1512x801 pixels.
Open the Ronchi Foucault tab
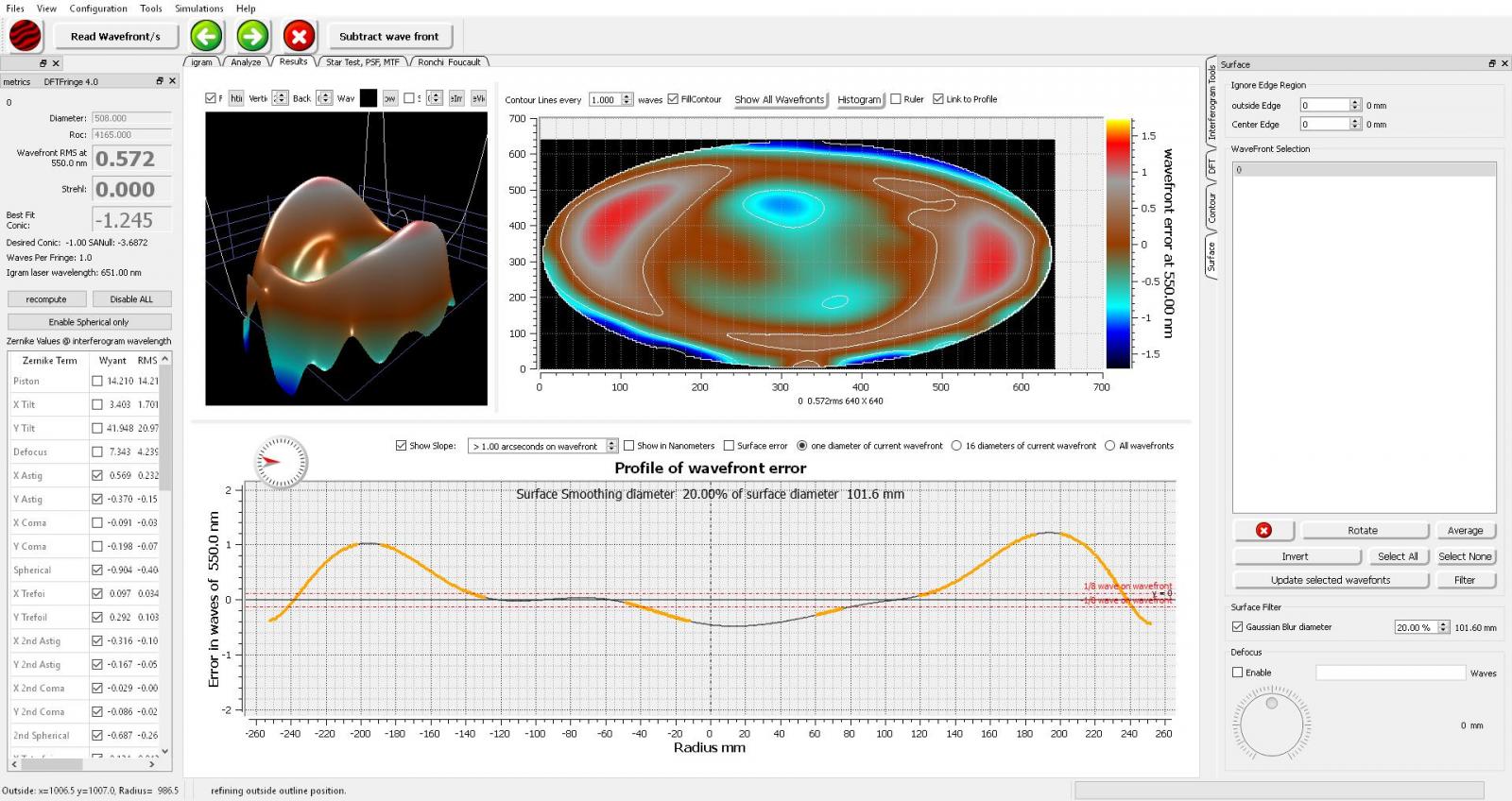(449, 62)
